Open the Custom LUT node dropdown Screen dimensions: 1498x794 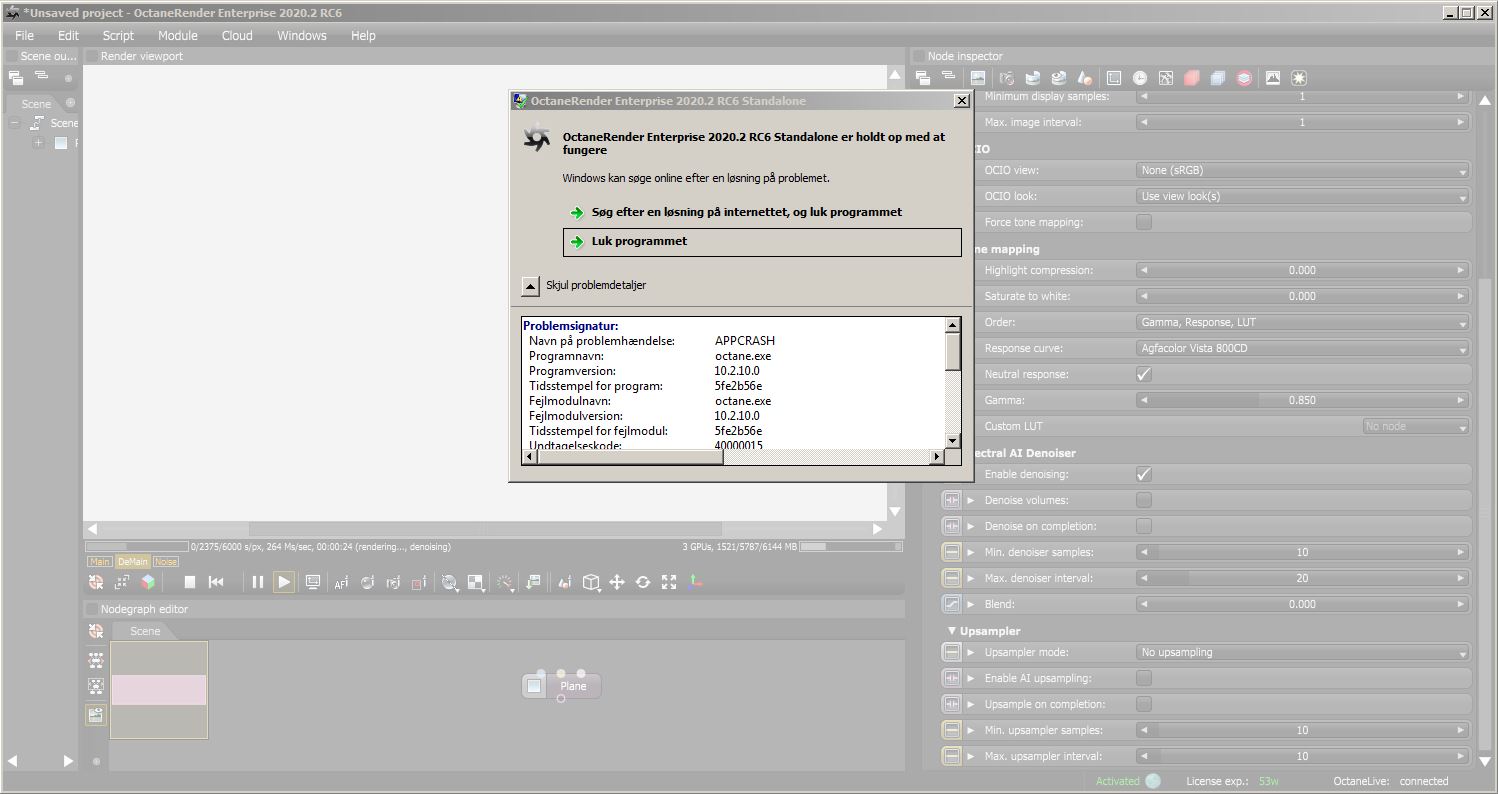point(1416,426)
